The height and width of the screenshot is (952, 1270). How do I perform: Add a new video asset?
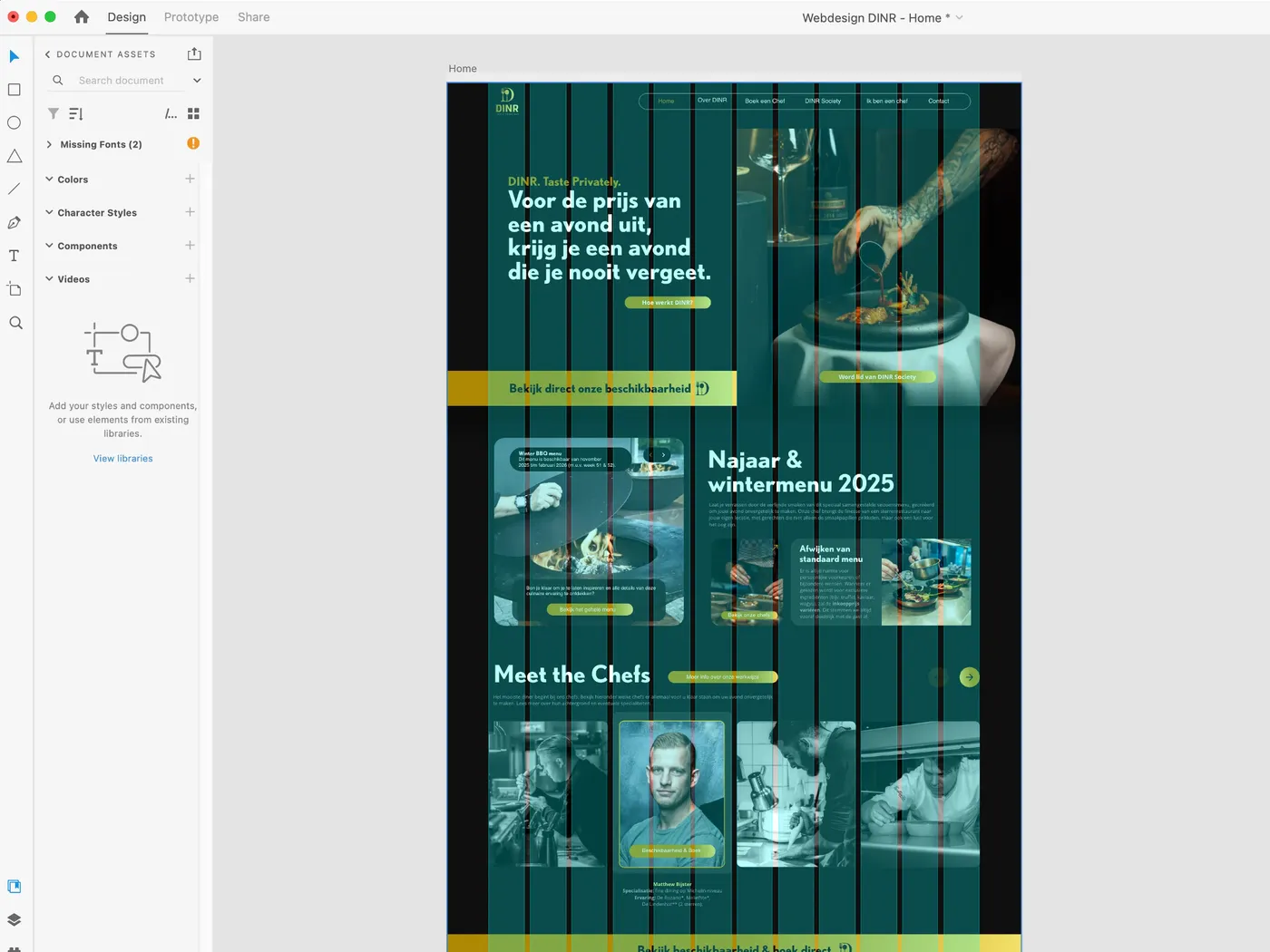click(x=190, y=278)
